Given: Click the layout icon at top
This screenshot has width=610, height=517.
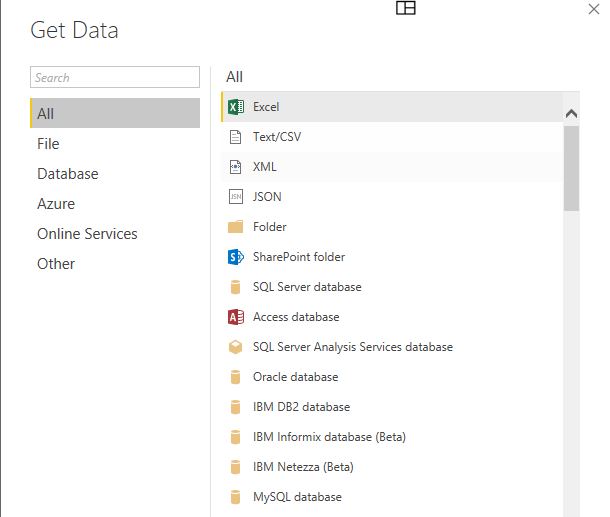Looking at the screenshot, I should click(405, 8).
